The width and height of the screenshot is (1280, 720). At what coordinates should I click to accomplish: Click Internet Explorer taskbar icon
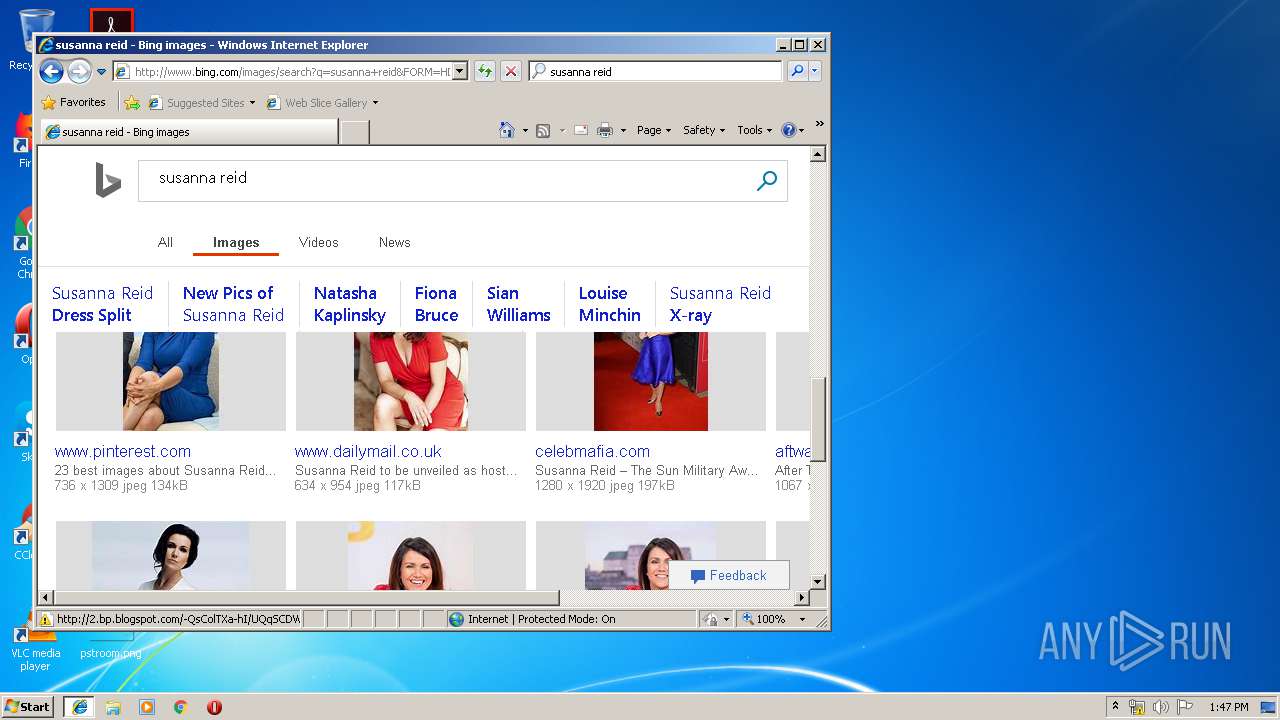[79, 706]
